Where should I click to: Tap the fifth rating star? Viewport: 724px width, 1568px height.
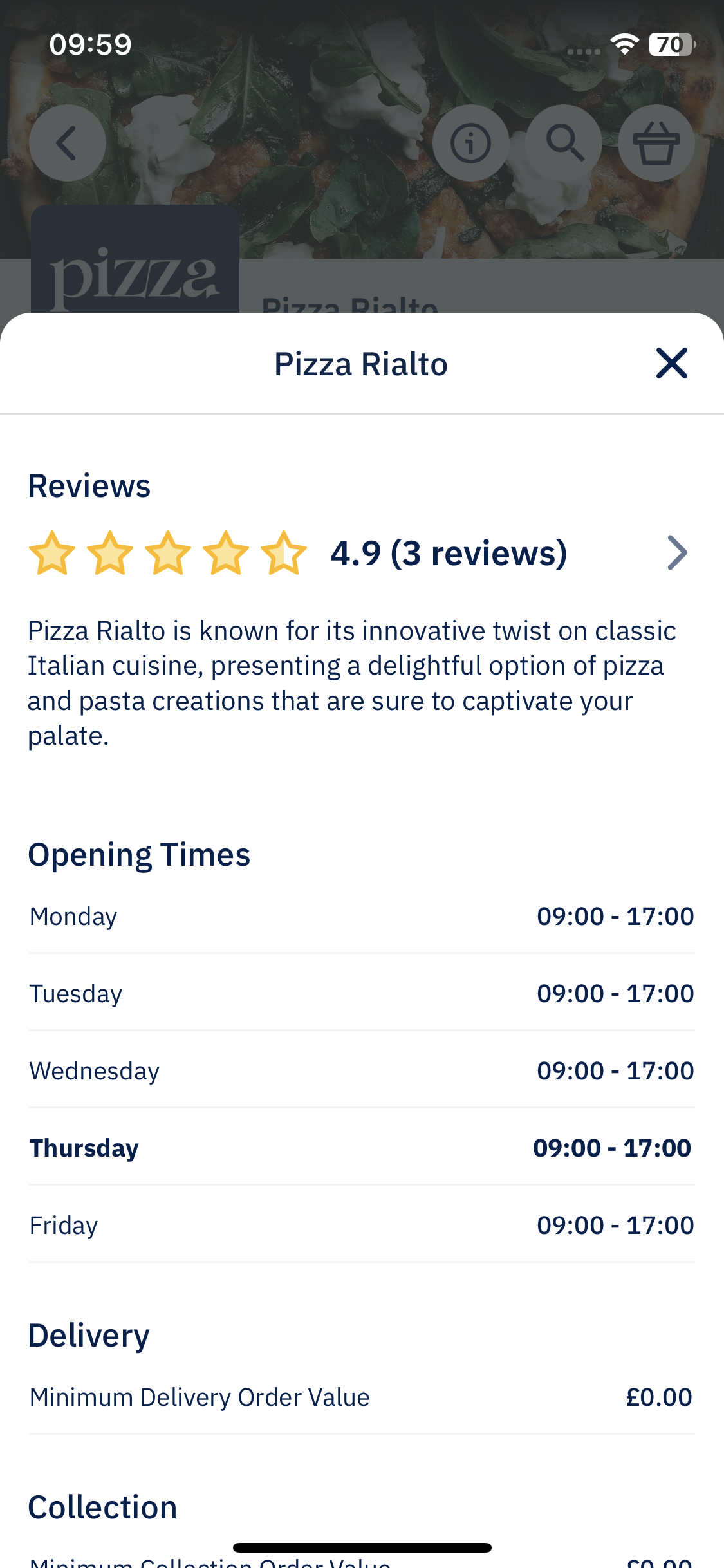284,553
